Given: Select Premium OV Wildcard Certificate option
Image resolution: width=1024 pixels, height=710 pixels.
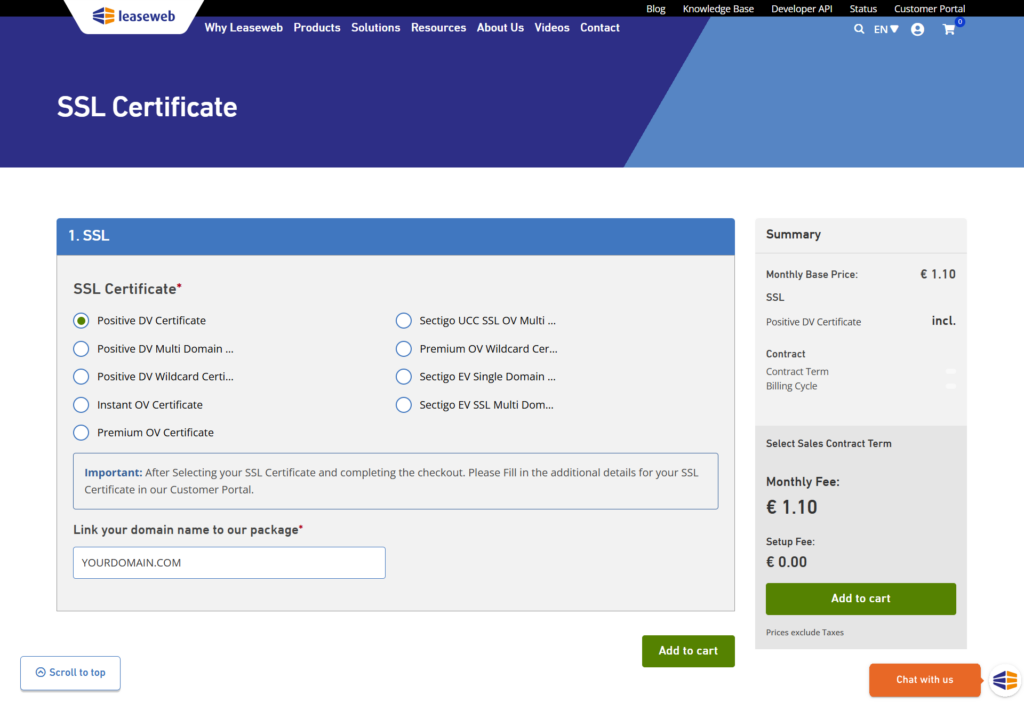Looking at the screenshot, I should point(404,349).
